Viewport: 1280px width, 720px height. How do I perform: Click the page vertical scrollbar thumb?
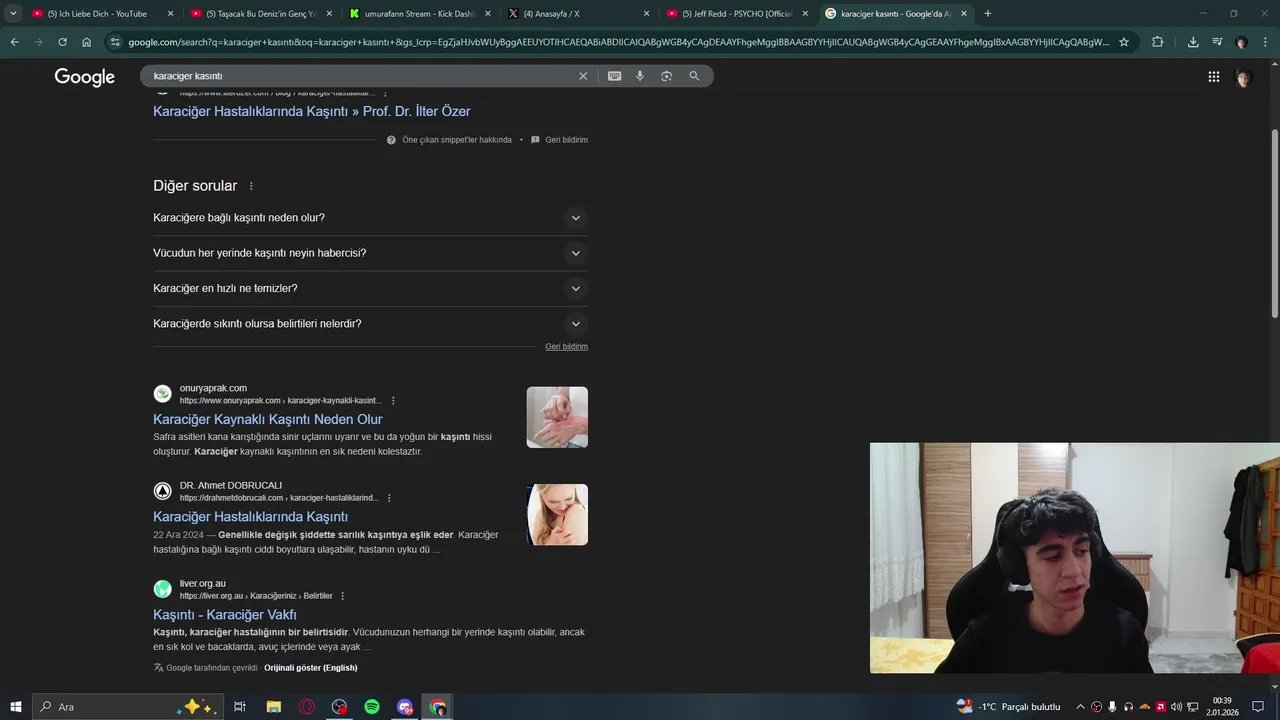[1275, 223]
